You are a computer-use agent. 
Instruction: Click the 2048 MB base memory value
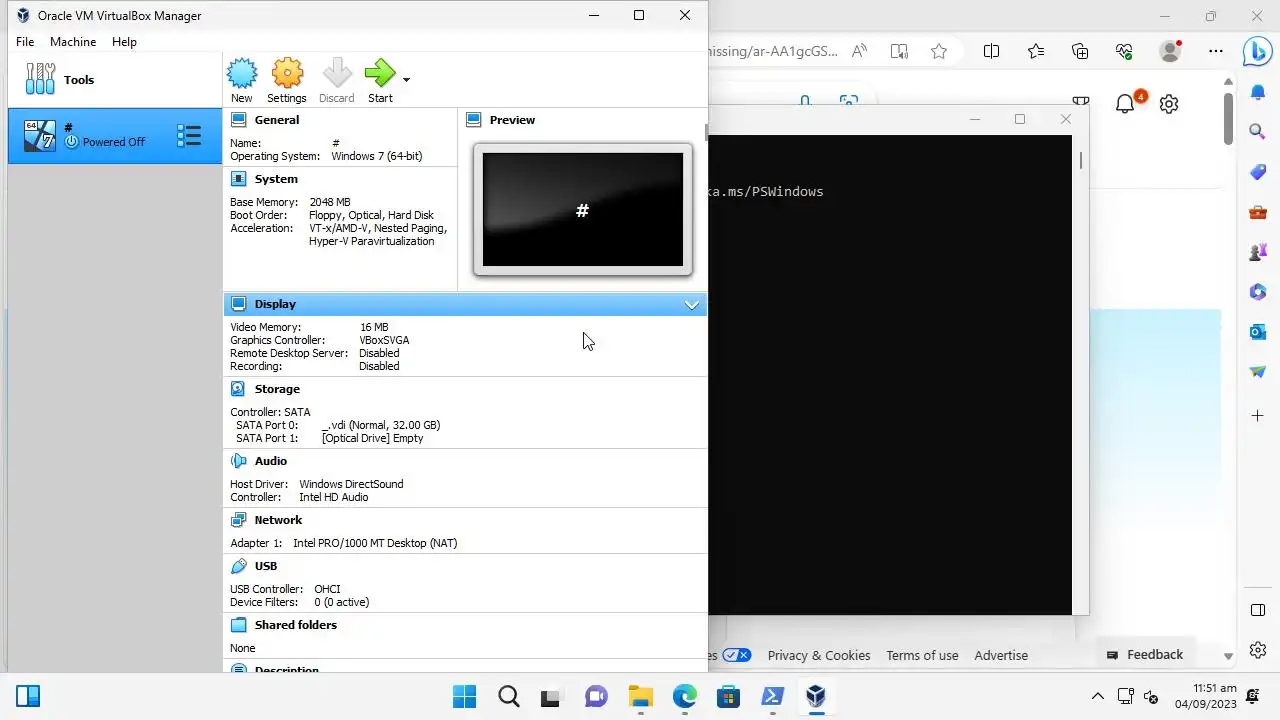(330, 202)
